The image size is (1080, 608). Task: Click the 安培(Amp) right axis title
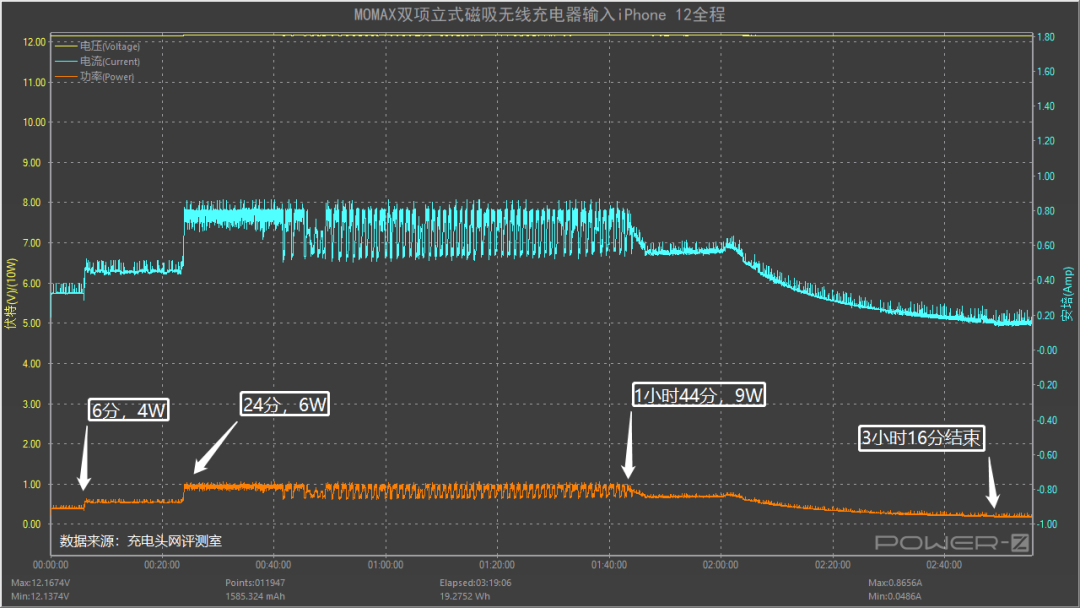point(1068,295)
